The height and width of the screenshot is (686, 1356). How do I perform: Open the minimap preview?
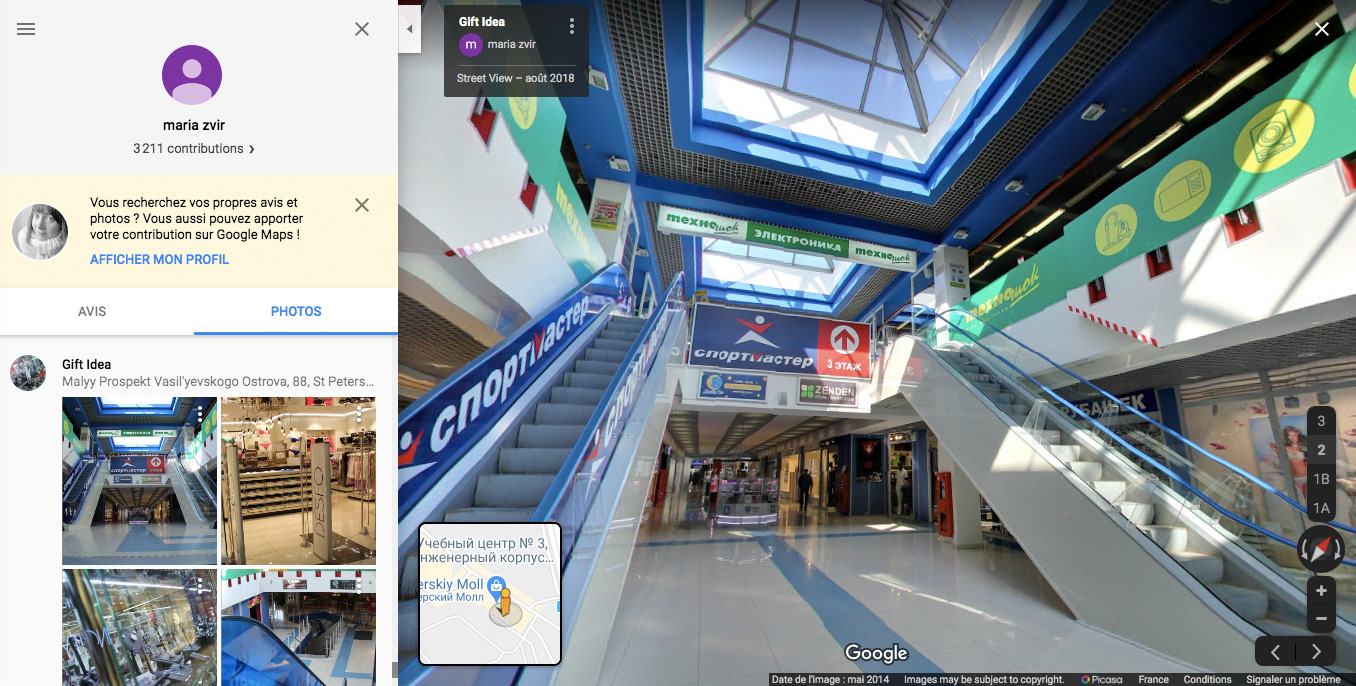490,594
